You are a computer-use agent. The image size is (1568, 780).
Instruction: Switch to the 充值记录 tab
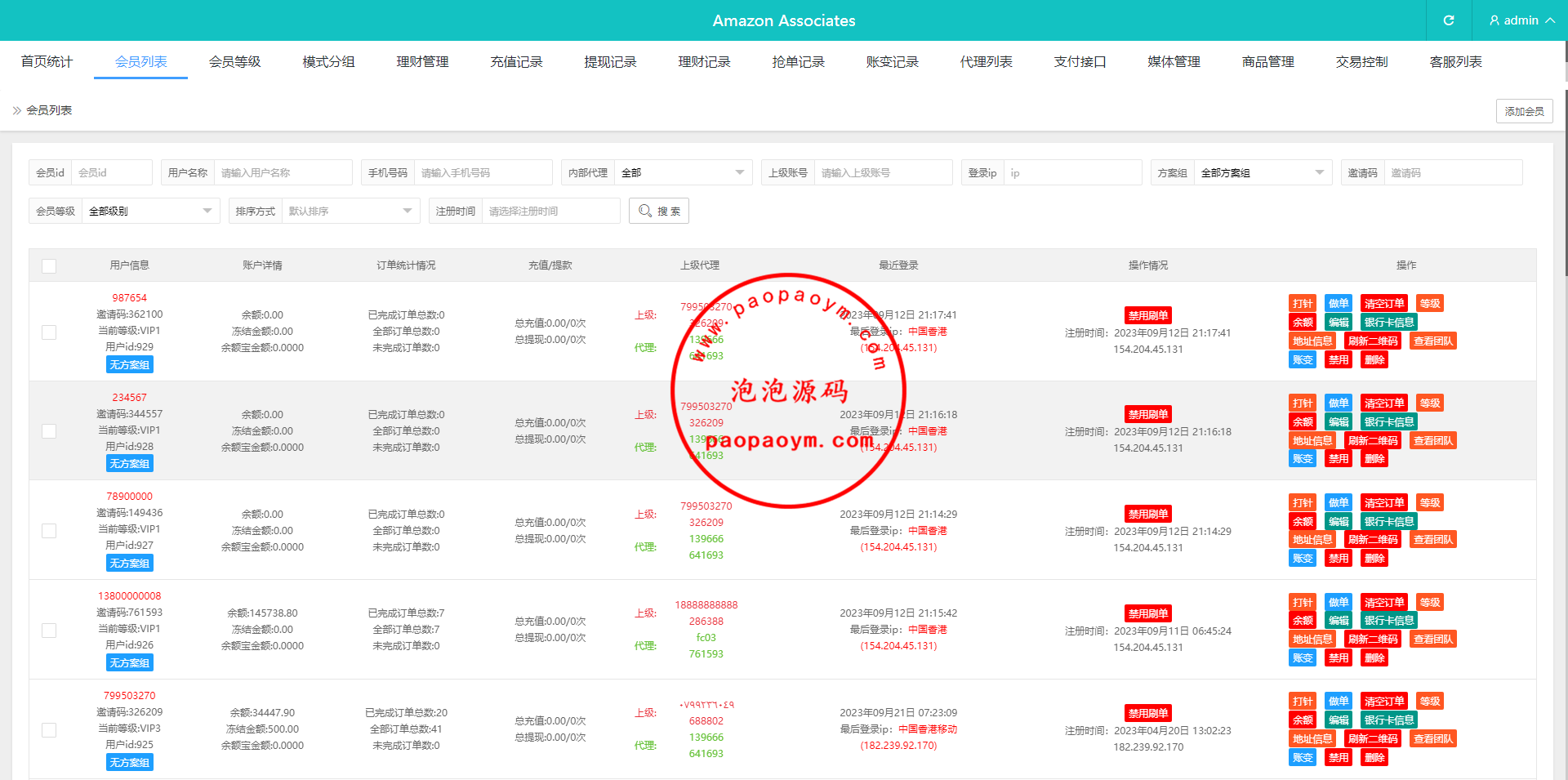coord(516,62)
